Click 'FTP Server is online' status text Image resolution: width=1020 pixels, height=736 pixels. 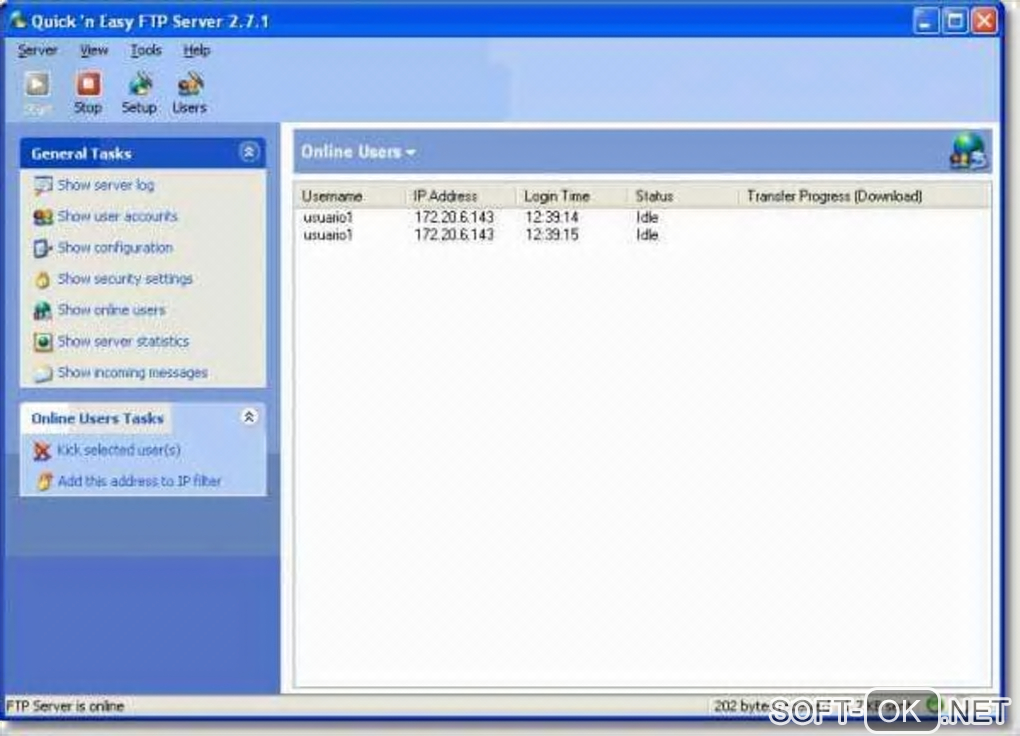tap(65, 706)
